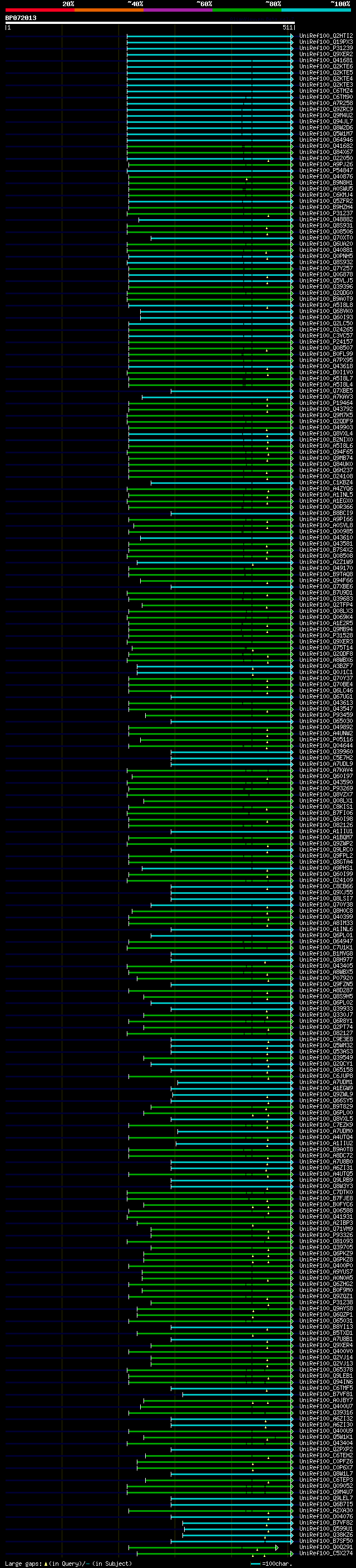The width and height of the screenshot is (356, 1568).
Task: Select hit label UniRef100_Q9LEB1
Action: click(x=325, y=1376)
